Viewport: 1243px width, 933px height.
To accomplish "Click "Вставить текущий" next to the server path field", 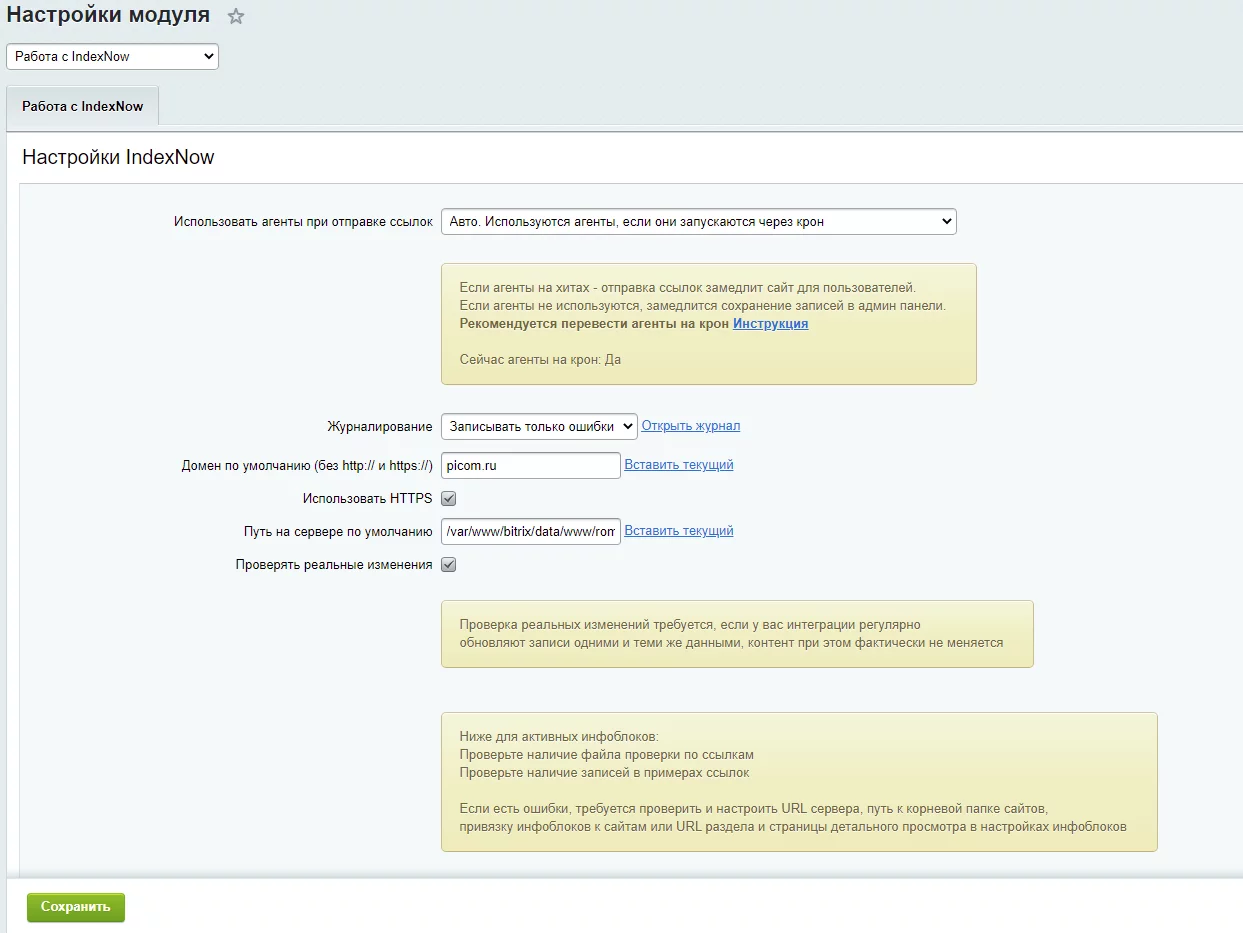I will (x=679, y=531).
